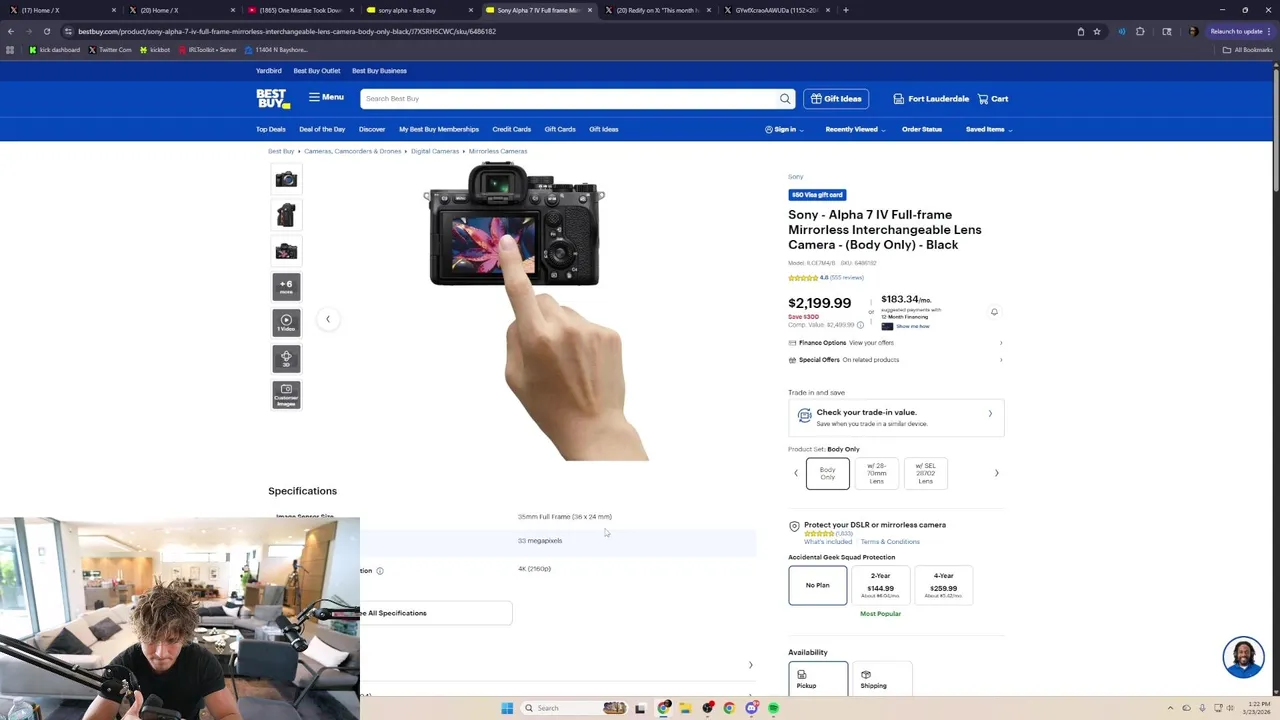
Task: Click the price alert bell icon
Action: coord(994,312)
